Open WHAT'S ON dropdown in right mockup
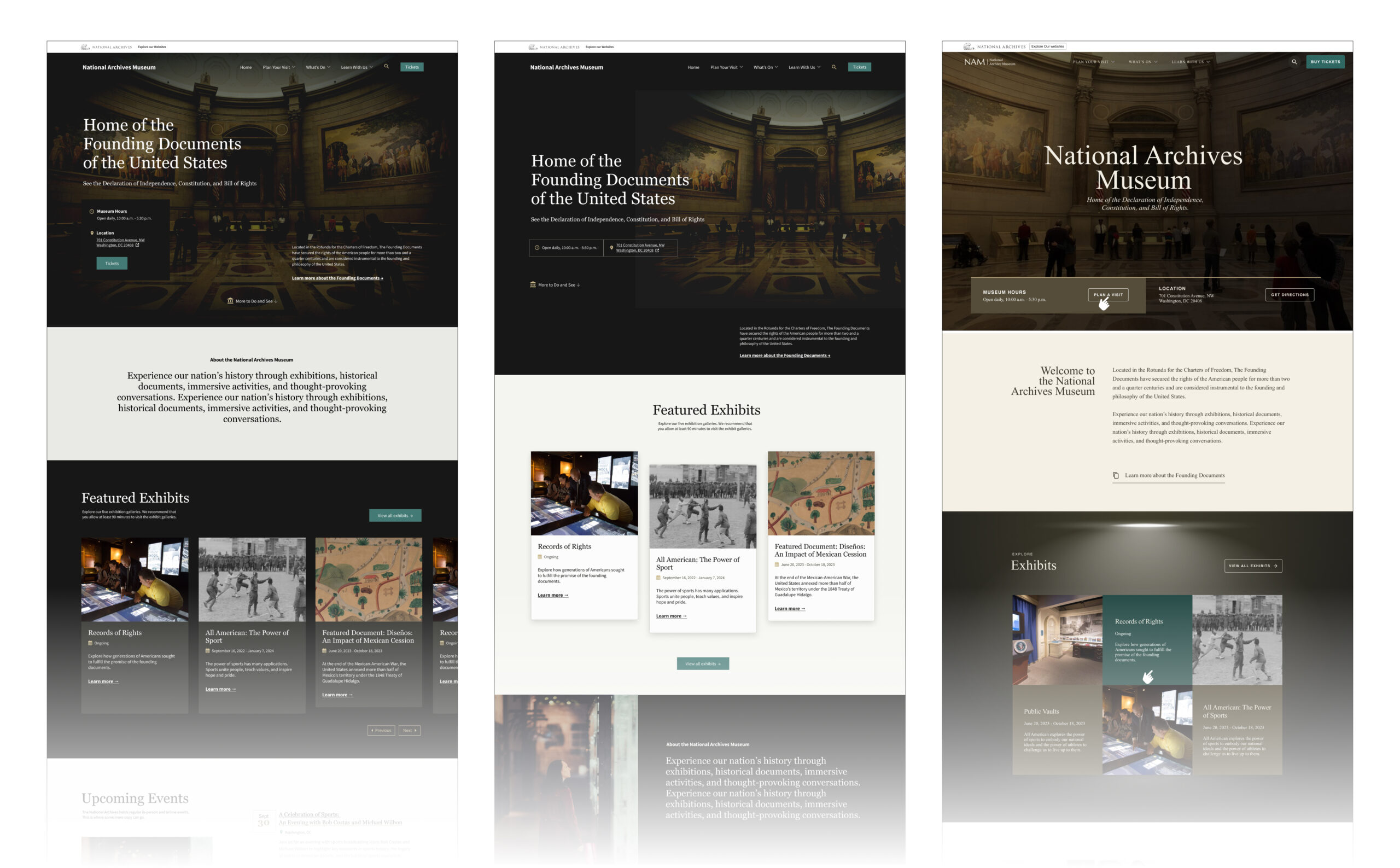Screen dimensions: 1400x868 [x=1143, y=62]
